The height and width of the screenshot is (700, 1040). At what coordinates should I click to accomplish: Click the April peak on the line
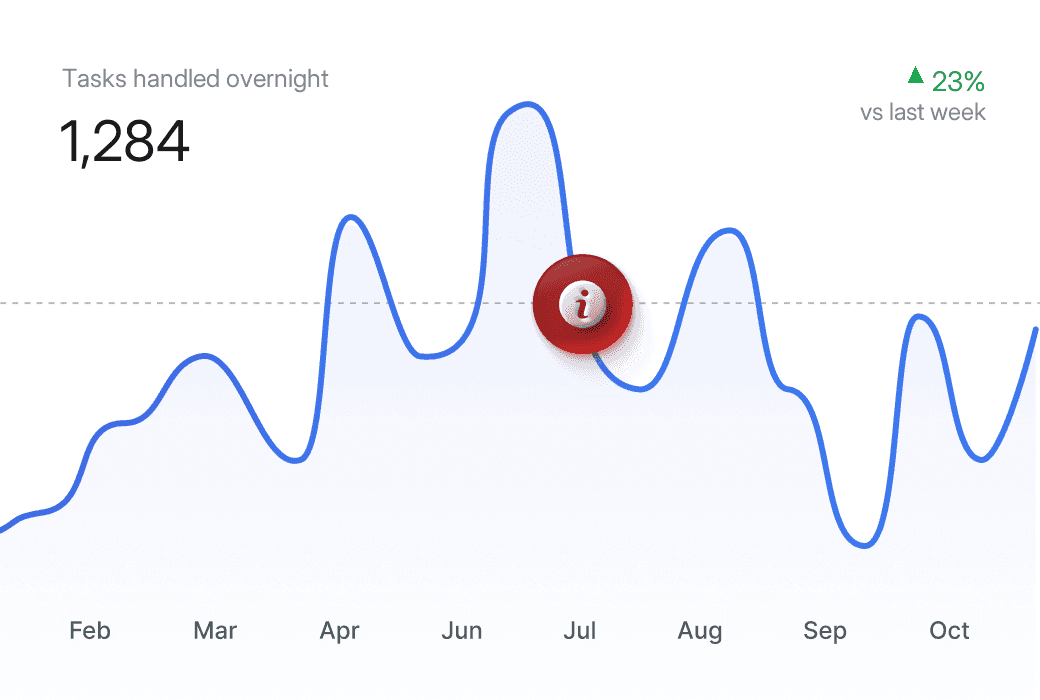tap(351, 217)
